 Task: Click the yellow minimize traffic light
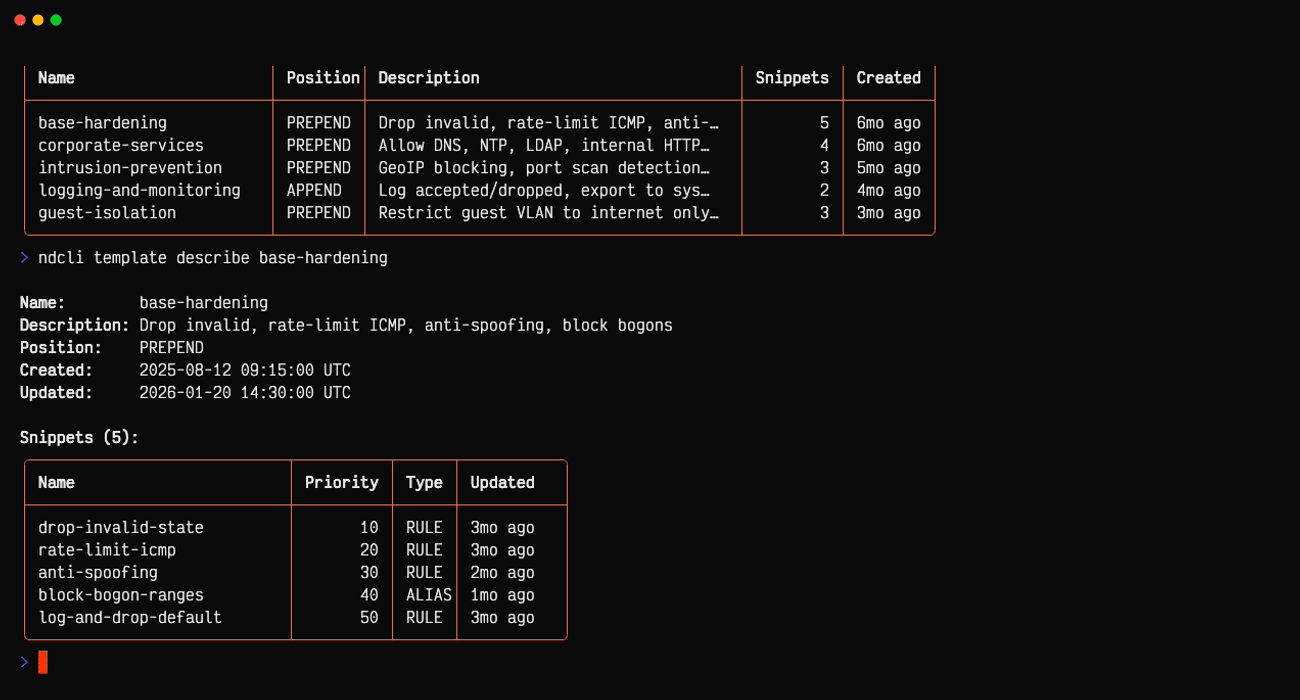(x=40, y=18)
